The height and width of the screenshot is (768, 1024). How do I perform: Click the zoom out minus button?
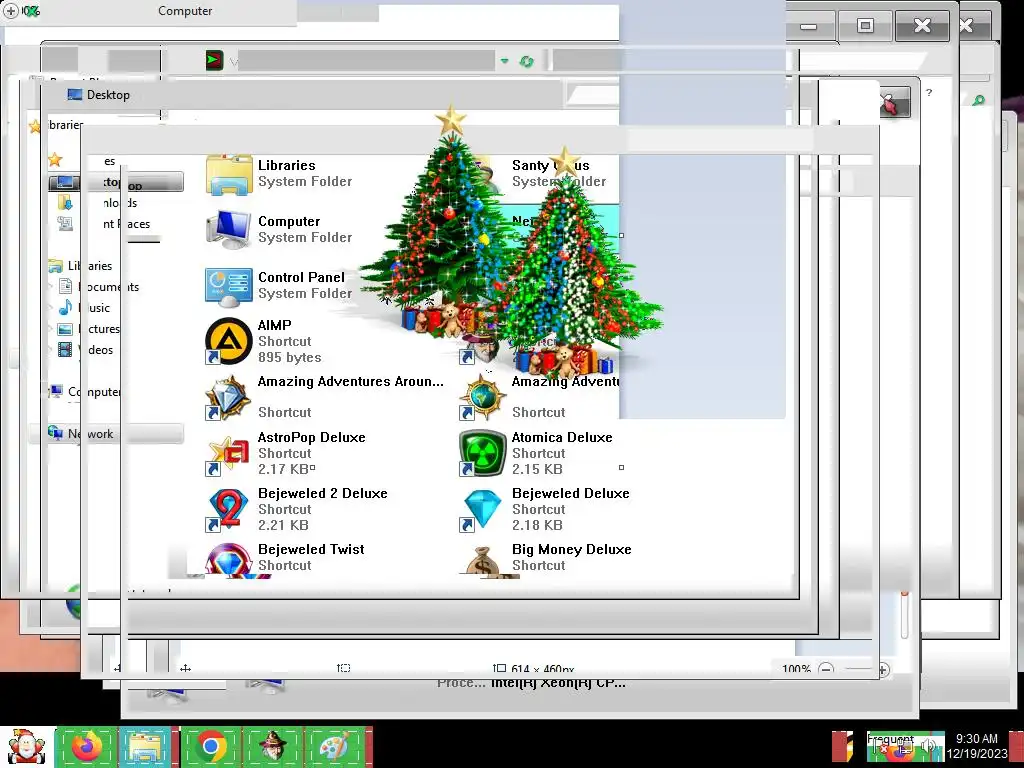(x=826, y=669)
